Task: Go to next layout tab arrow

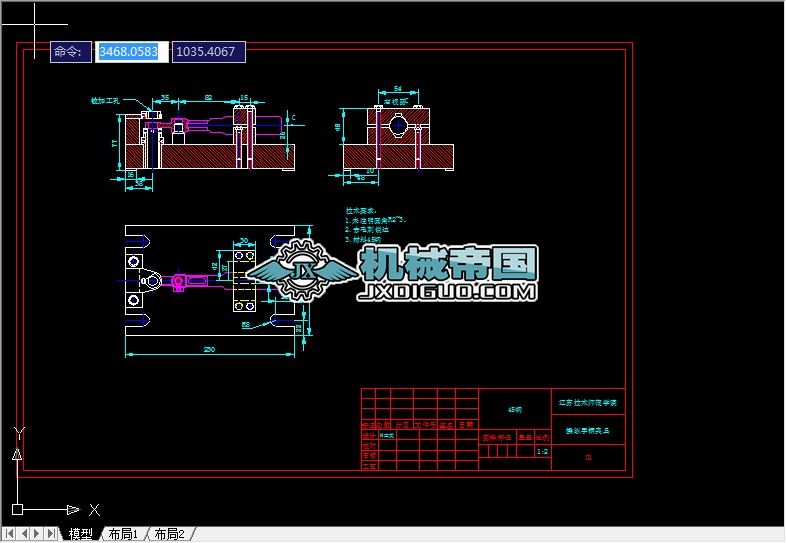Action: 37,534
